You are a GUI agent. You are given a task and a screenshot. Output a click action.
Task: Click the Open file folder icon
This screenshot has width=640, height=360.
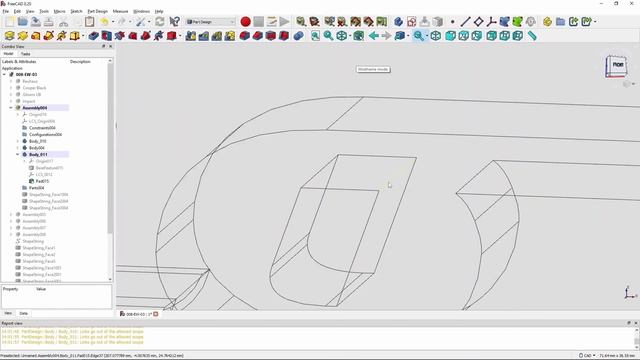point(23,22)
